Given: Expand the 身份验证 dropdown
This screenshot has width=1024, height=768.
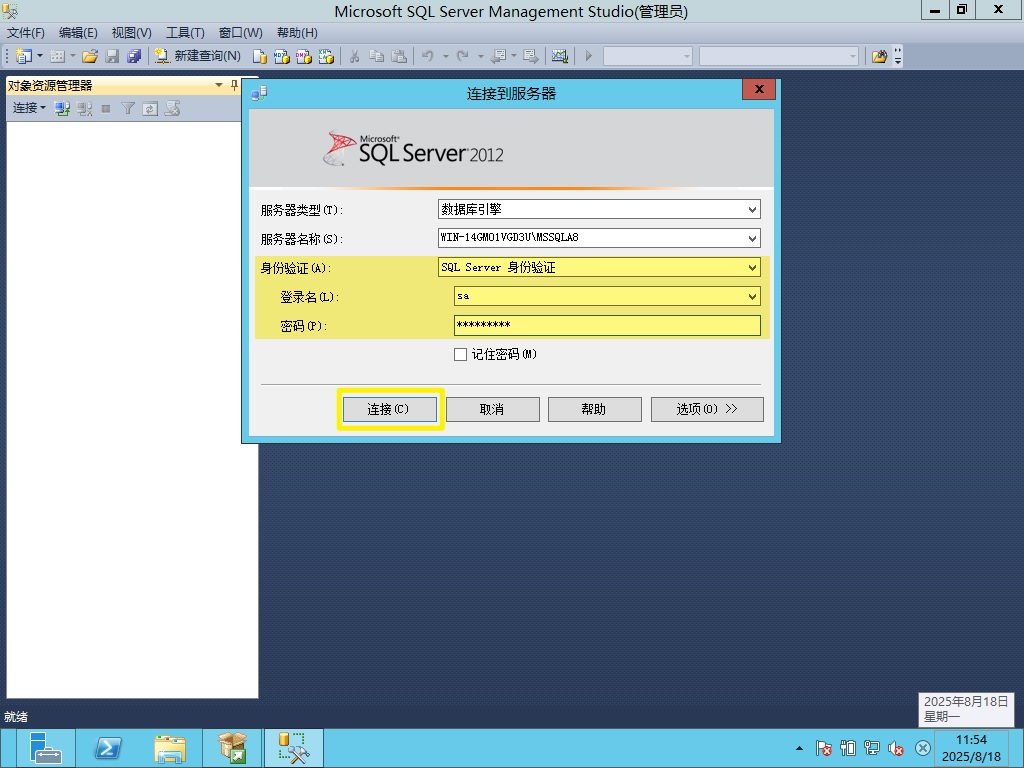Looking at the screenshot, I should (x=752, y=267).
